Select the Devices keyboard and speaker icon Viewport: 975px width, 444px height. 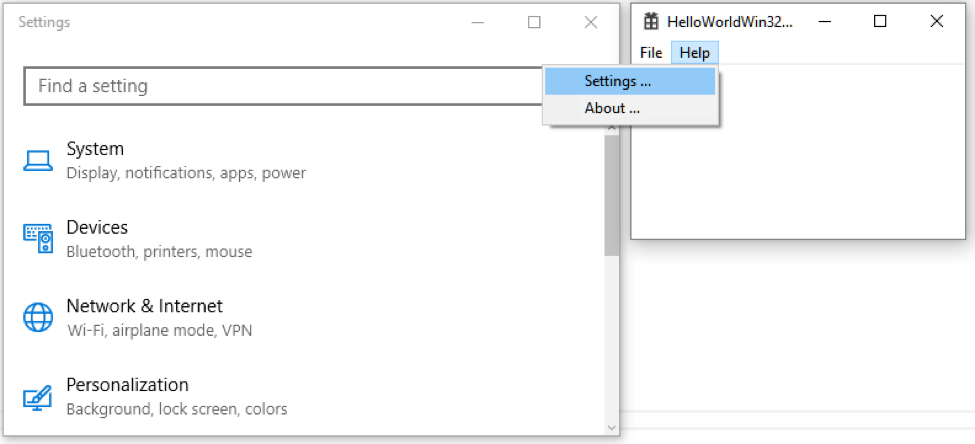coord(39,239)
